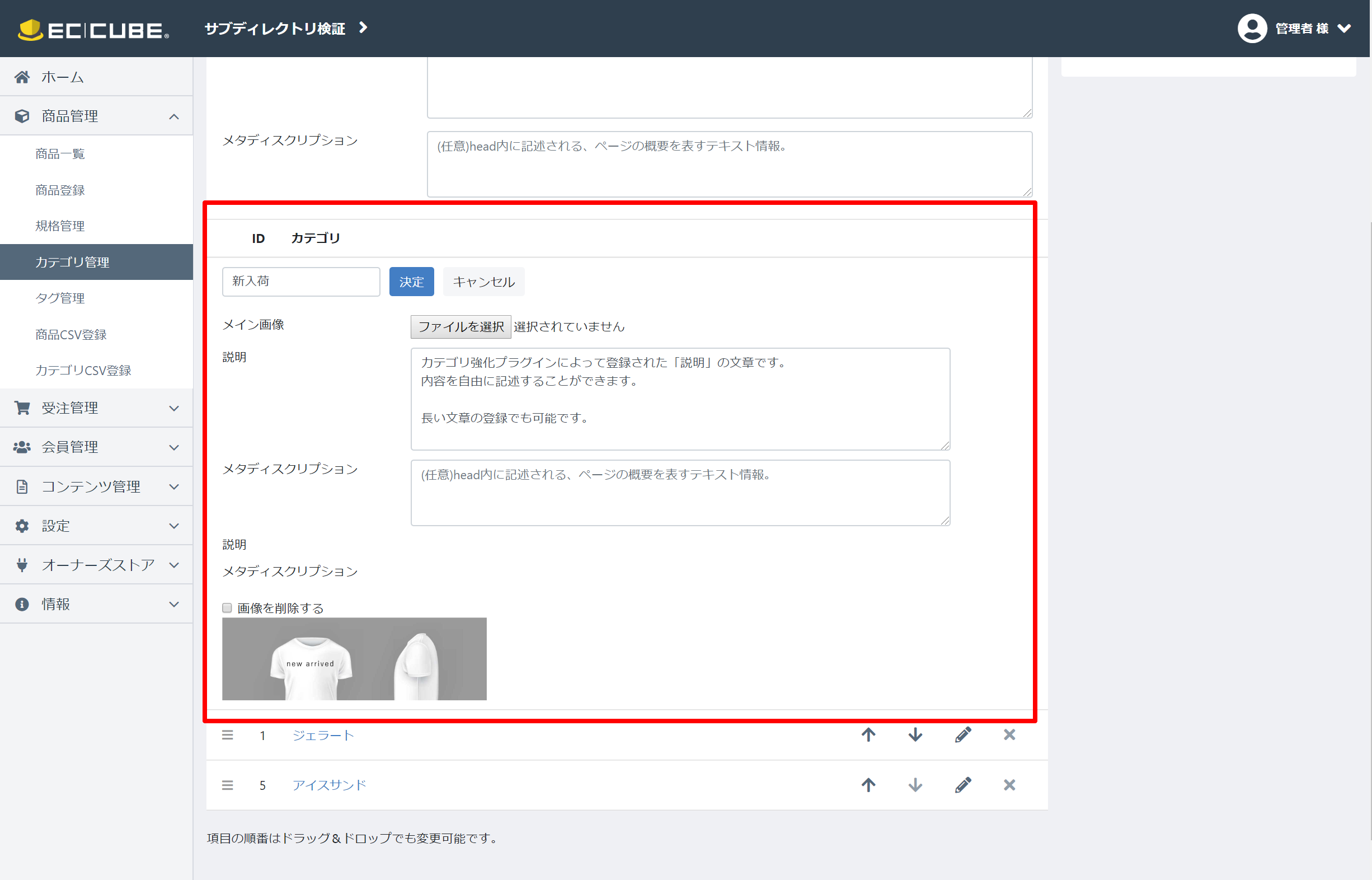Click drag handle icon for ジェラート row
The width and height of the screenshot is (1372, 880).
227,735
